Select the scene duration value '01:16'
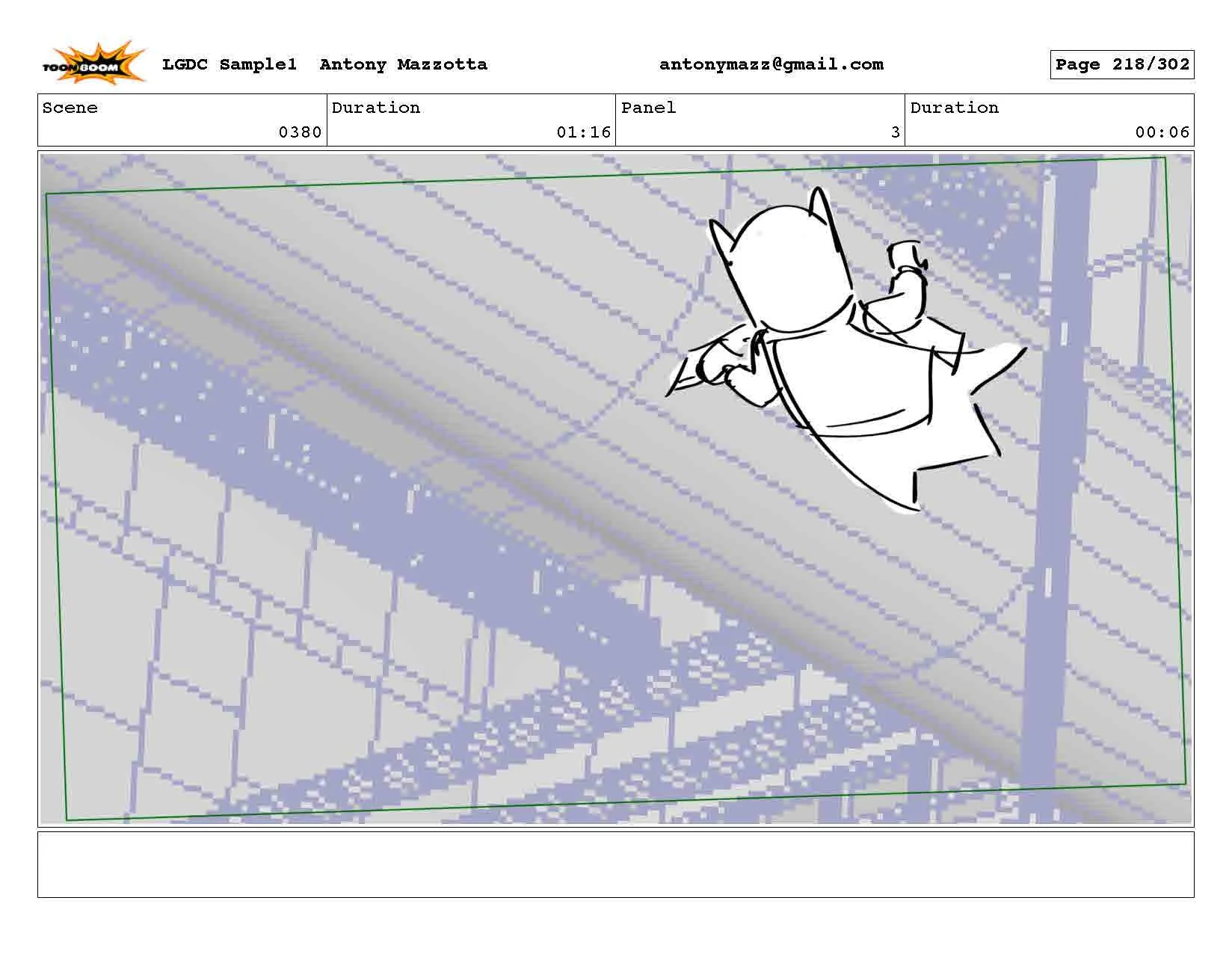Viewport: 1232px width, 954px height. (x=584, y=132)
